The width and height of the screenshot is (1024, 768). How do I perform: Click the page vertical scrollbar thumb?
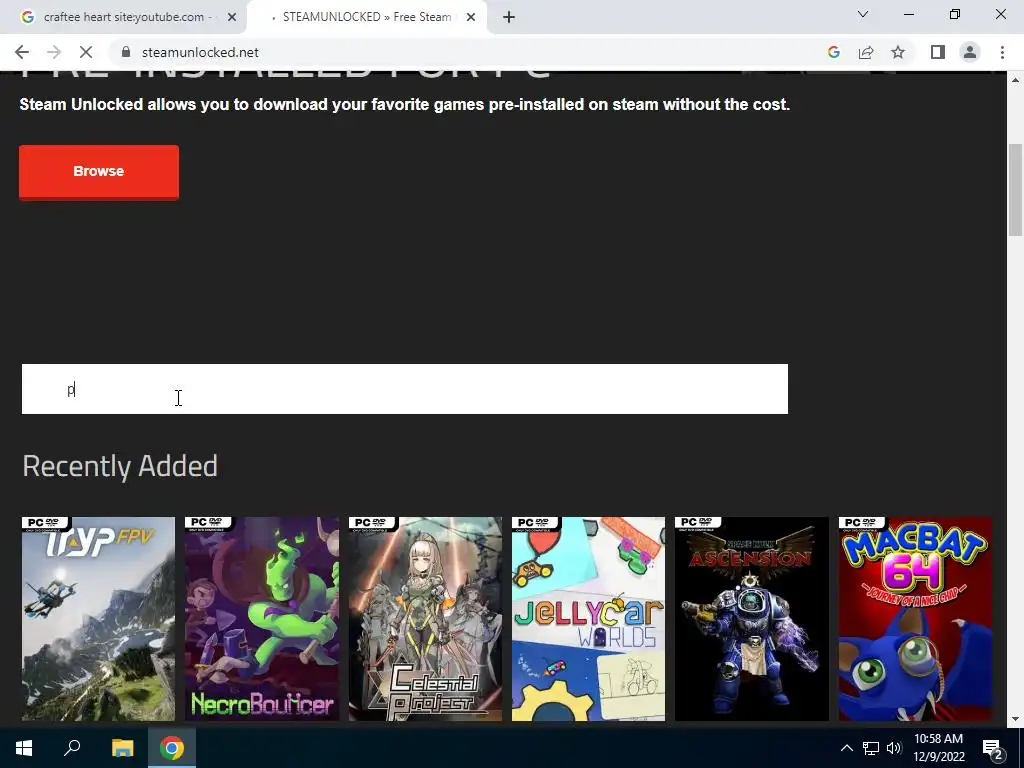(1015, 189)
